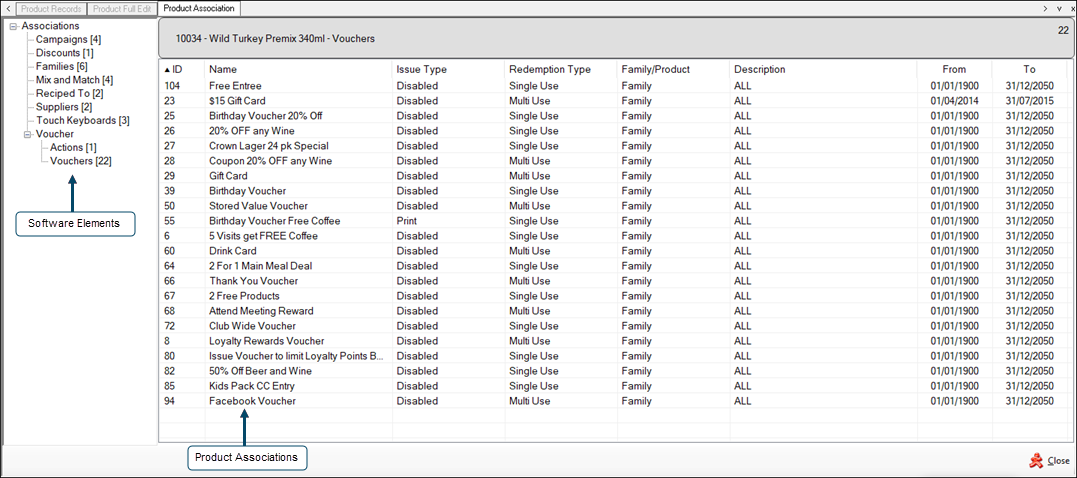Viewport: 1077px width, 478px height.
Task: Sort by the To column header
Action: 1029,69
